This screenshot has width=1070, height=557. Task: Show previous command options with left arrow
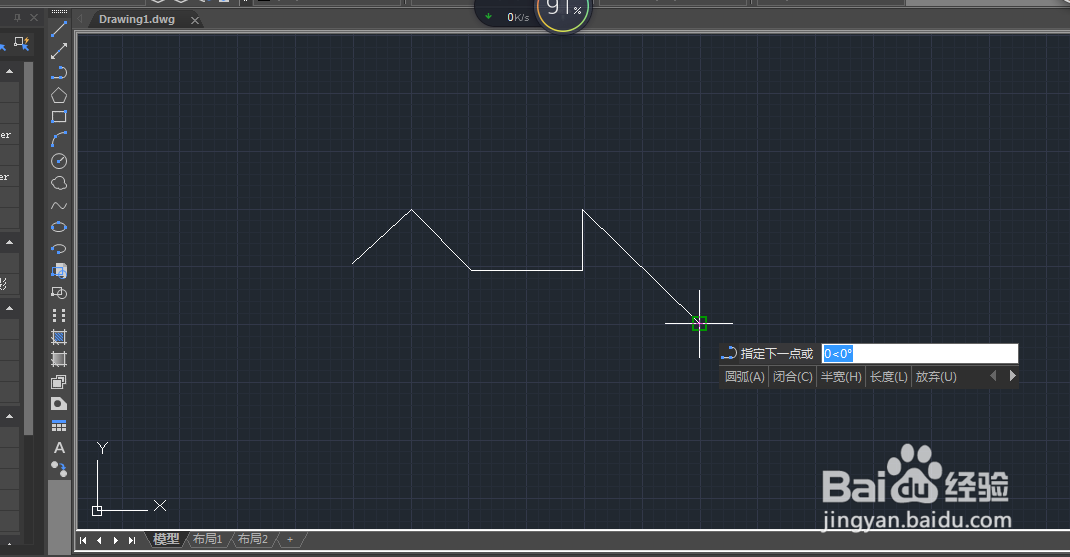(x=993, y=376)
